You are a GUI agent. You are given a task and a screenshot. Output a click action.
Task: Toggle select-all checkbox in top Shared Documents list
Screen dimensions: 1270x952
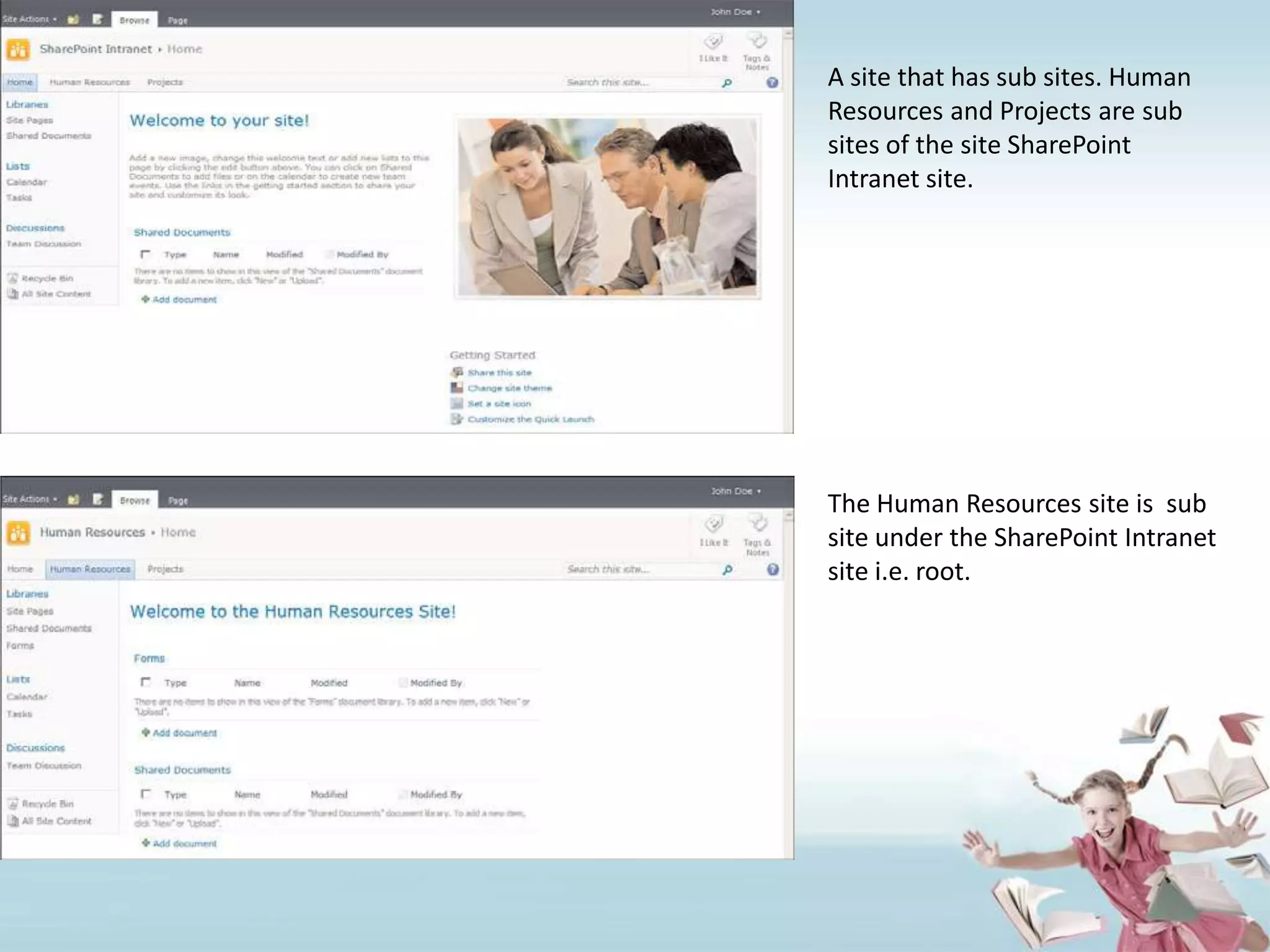145,254
